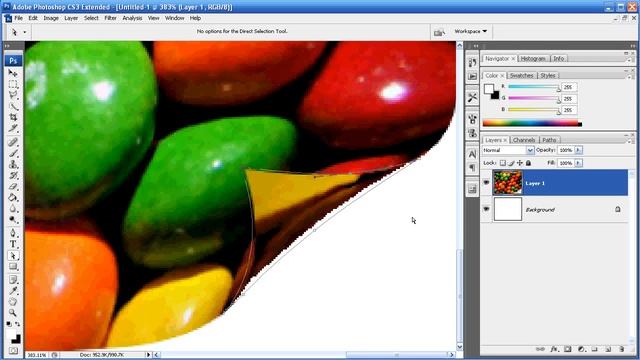Toggle lock position
Viewport: 640px width, 360px height.
520,163
